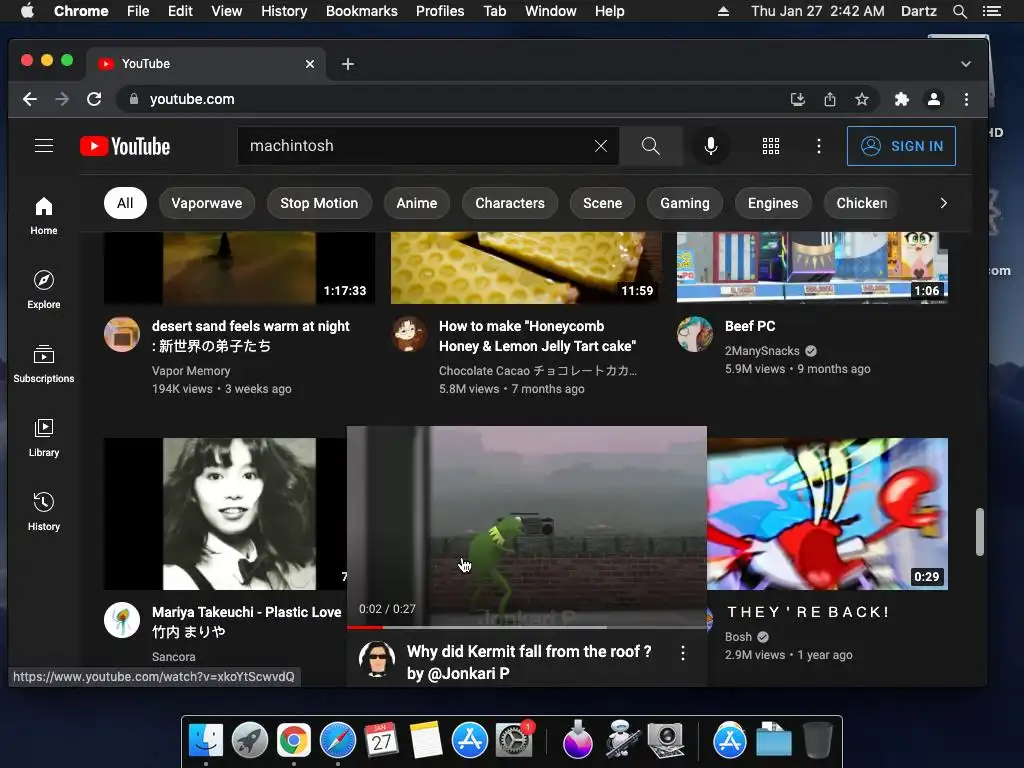This screenshot has height=768, width=1024.
Task: Open the 2ManySnacks channel avatar
Action: [x=695, y=334]
